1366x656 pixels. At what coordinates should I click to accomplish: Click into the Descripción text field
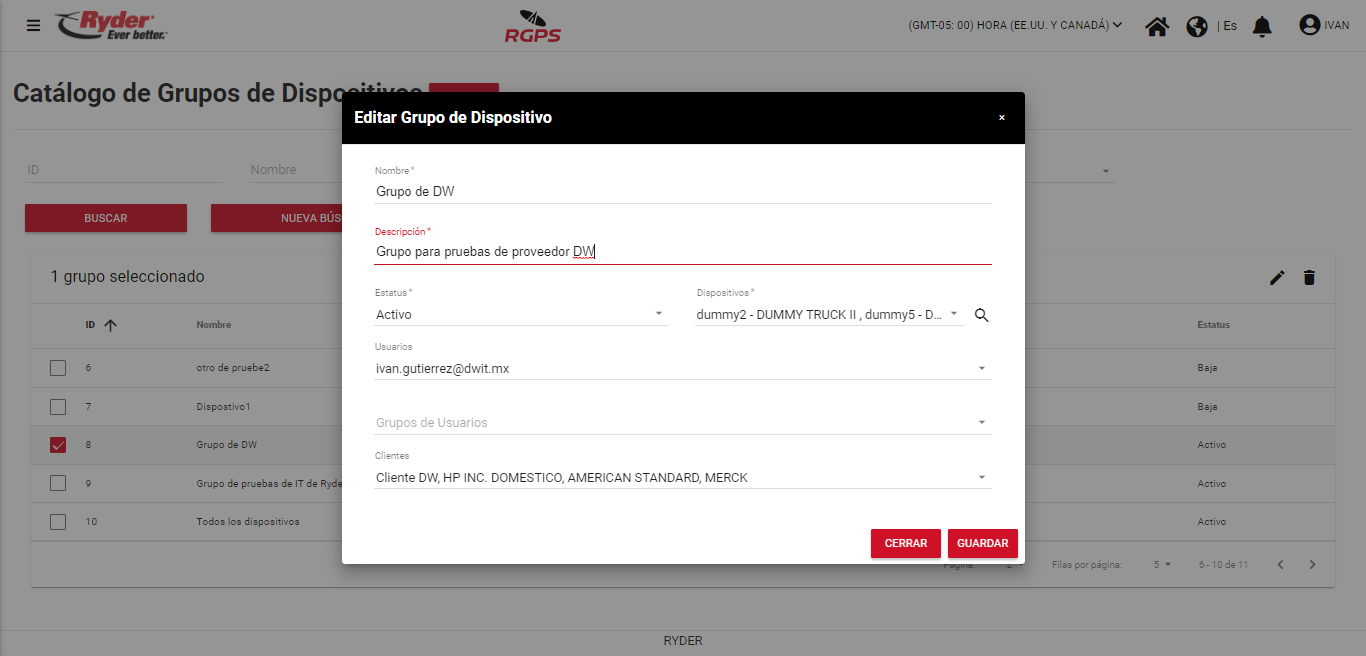point(682,252)
